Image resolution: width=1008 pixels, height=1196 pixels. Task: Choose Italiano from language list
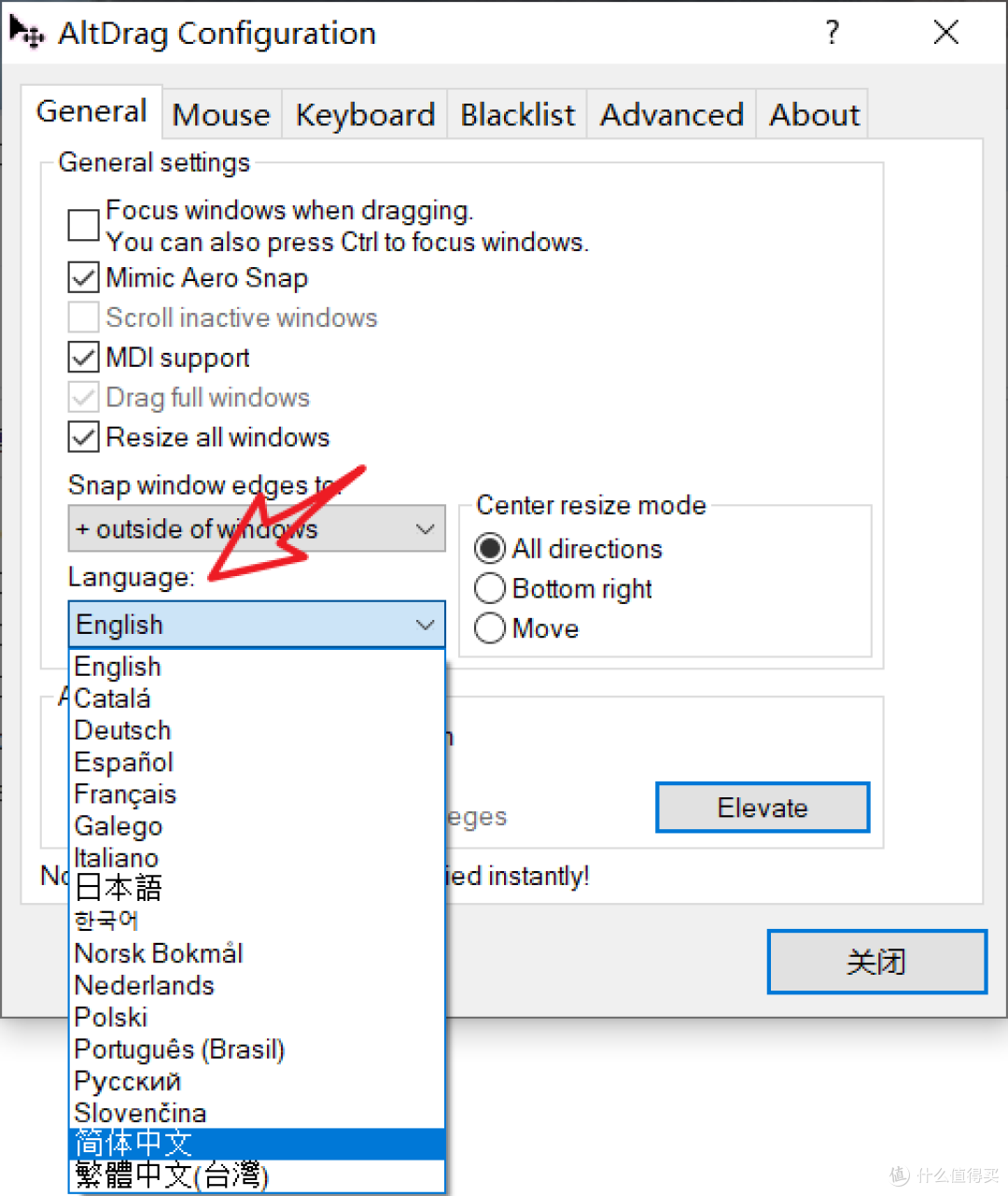[x=258, y=858]
